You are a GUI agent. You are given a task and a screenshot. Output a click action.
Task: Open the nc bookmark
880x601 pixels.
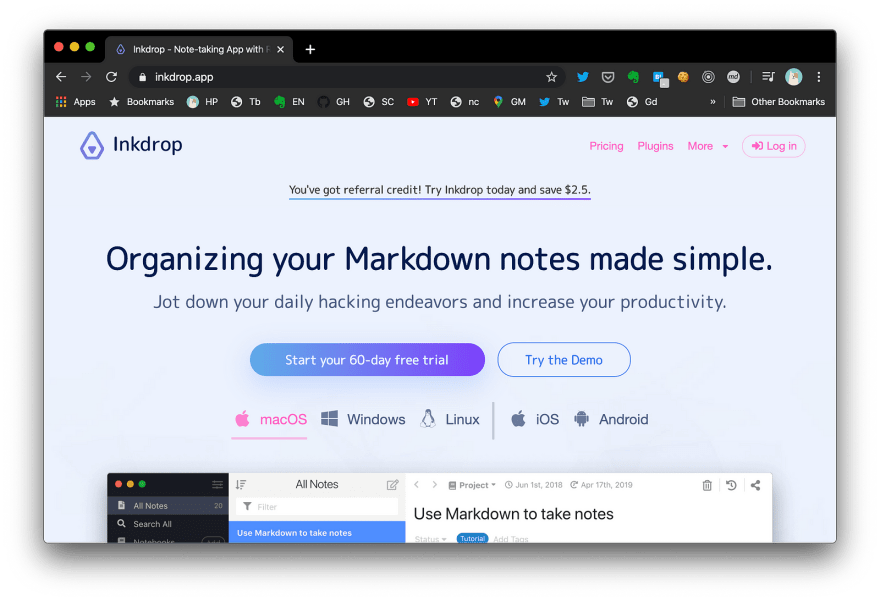(465, 102)
